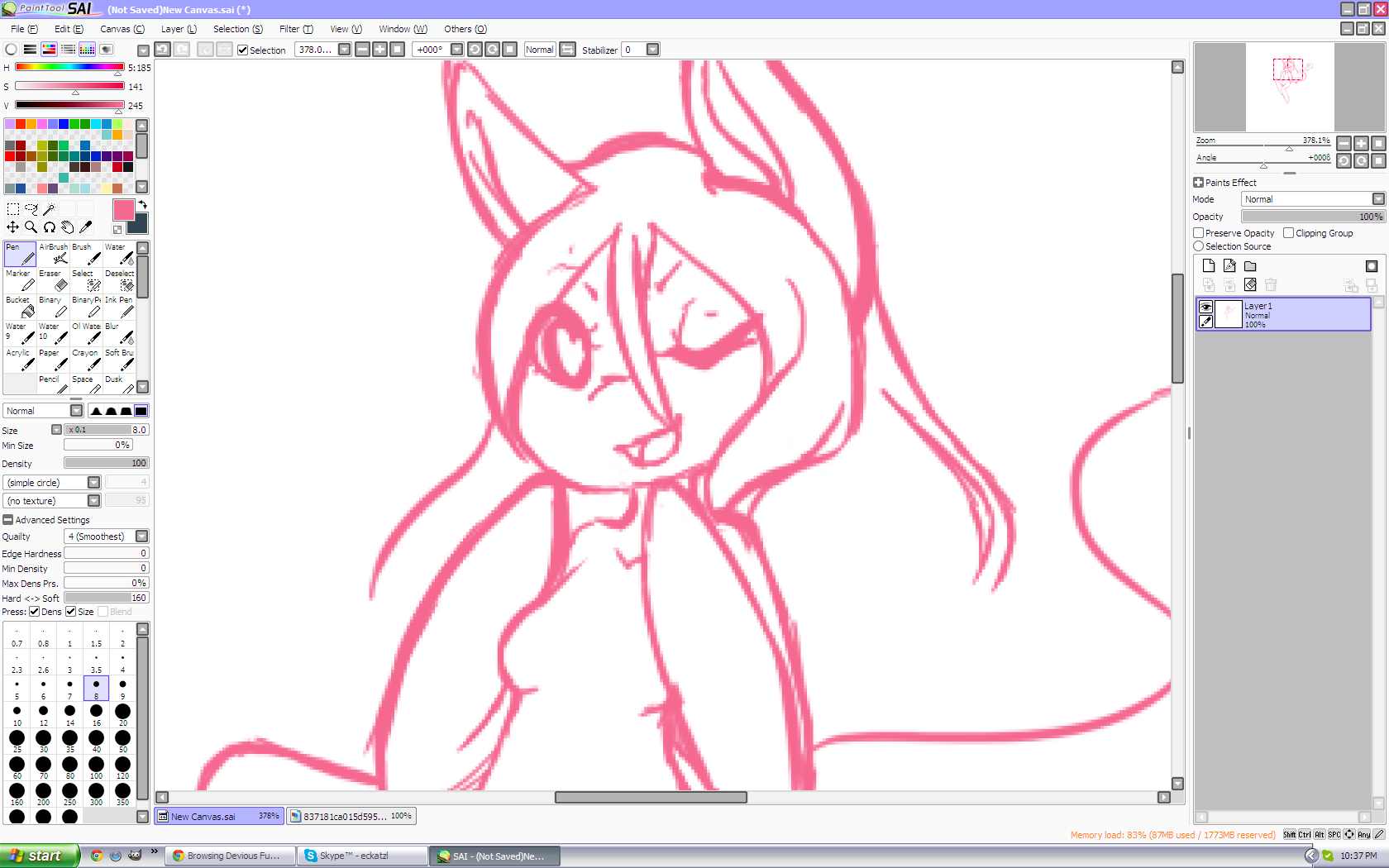This screenshot has height=868, width=1389.
Task: Pick the magic wand tool
Action: pos(50,209)
